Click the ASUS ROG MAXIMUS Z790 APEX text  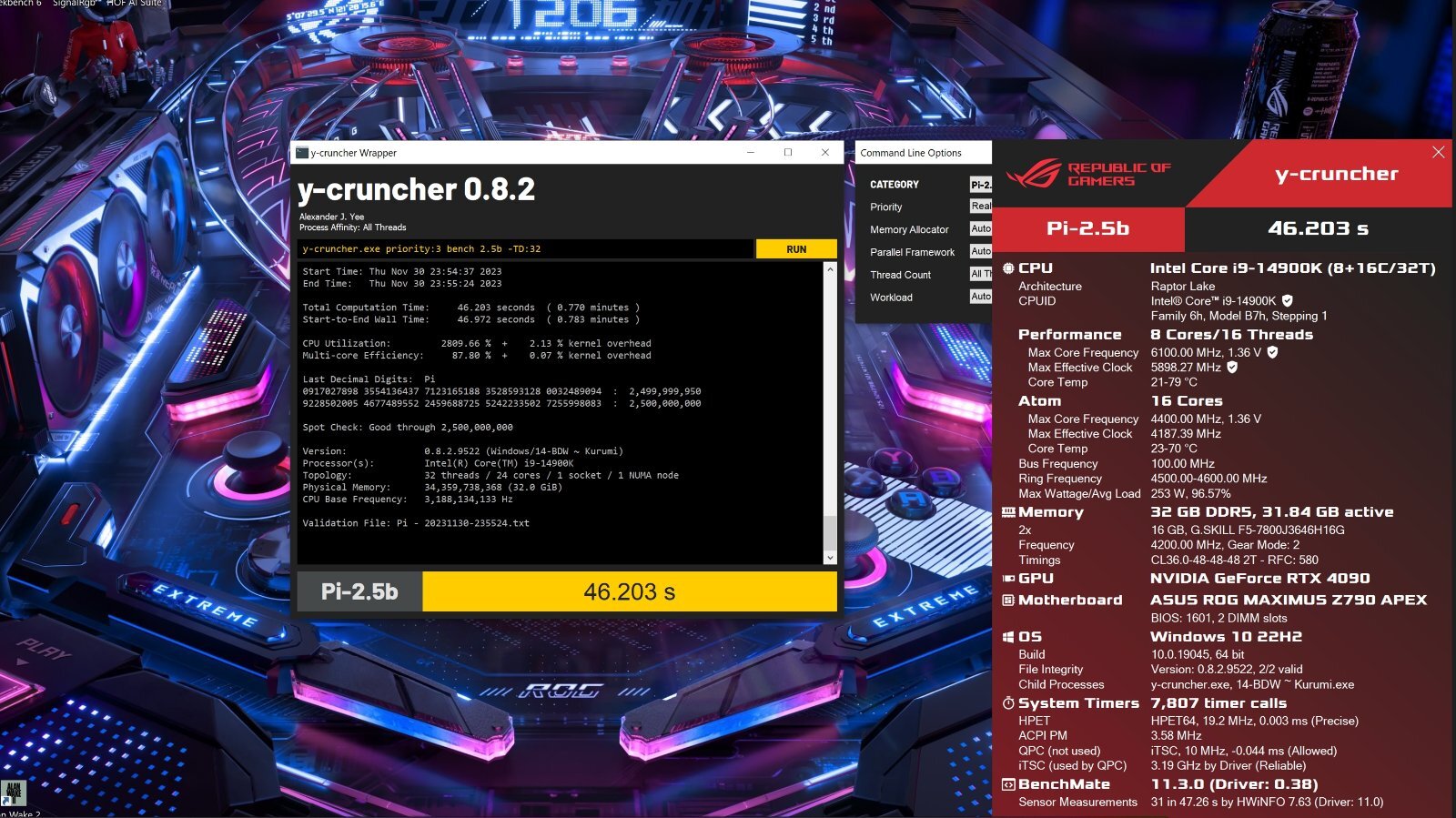coord(1289,601)
